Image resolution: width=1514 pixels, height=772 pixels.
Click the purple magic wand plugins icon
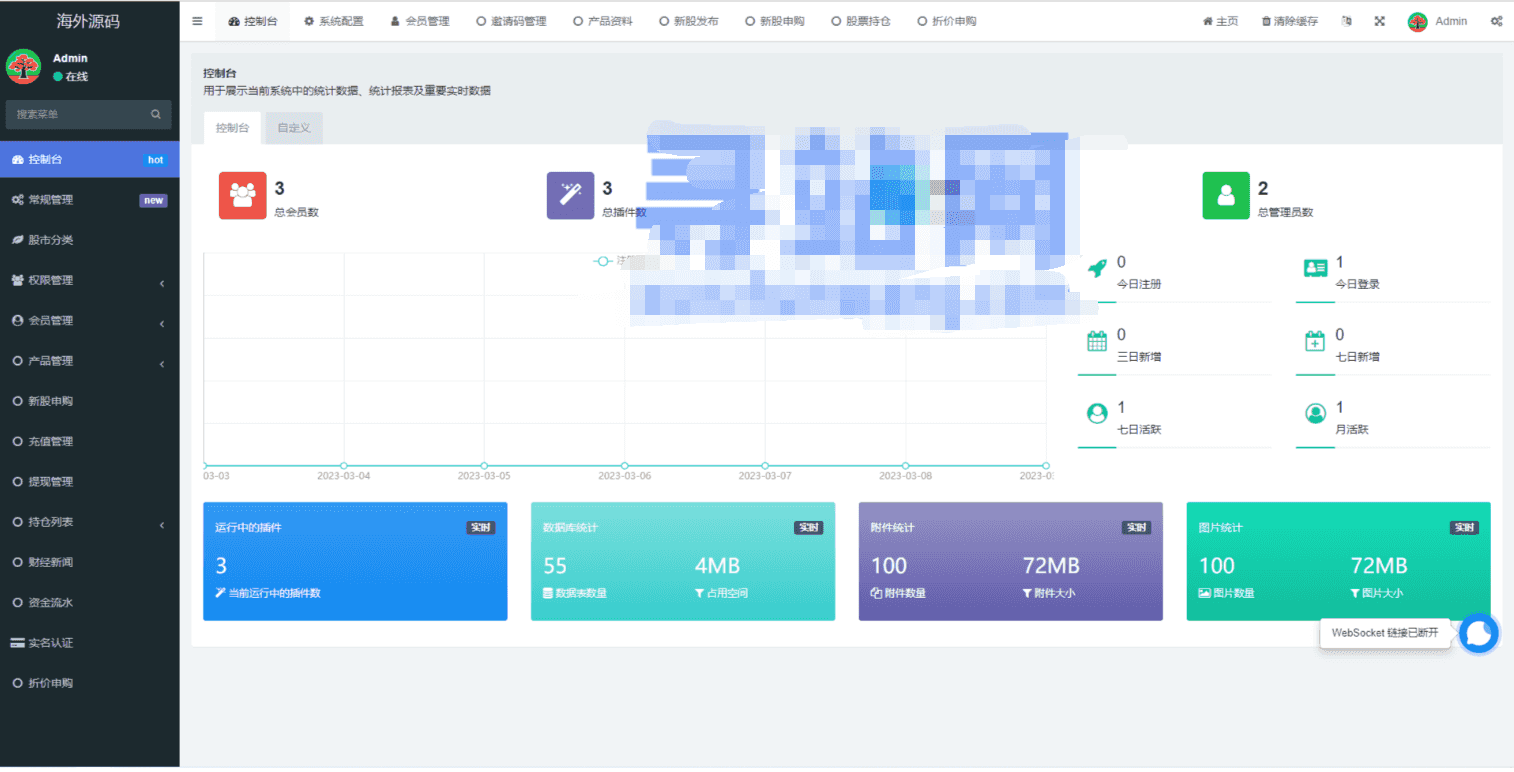click(570, 195)
